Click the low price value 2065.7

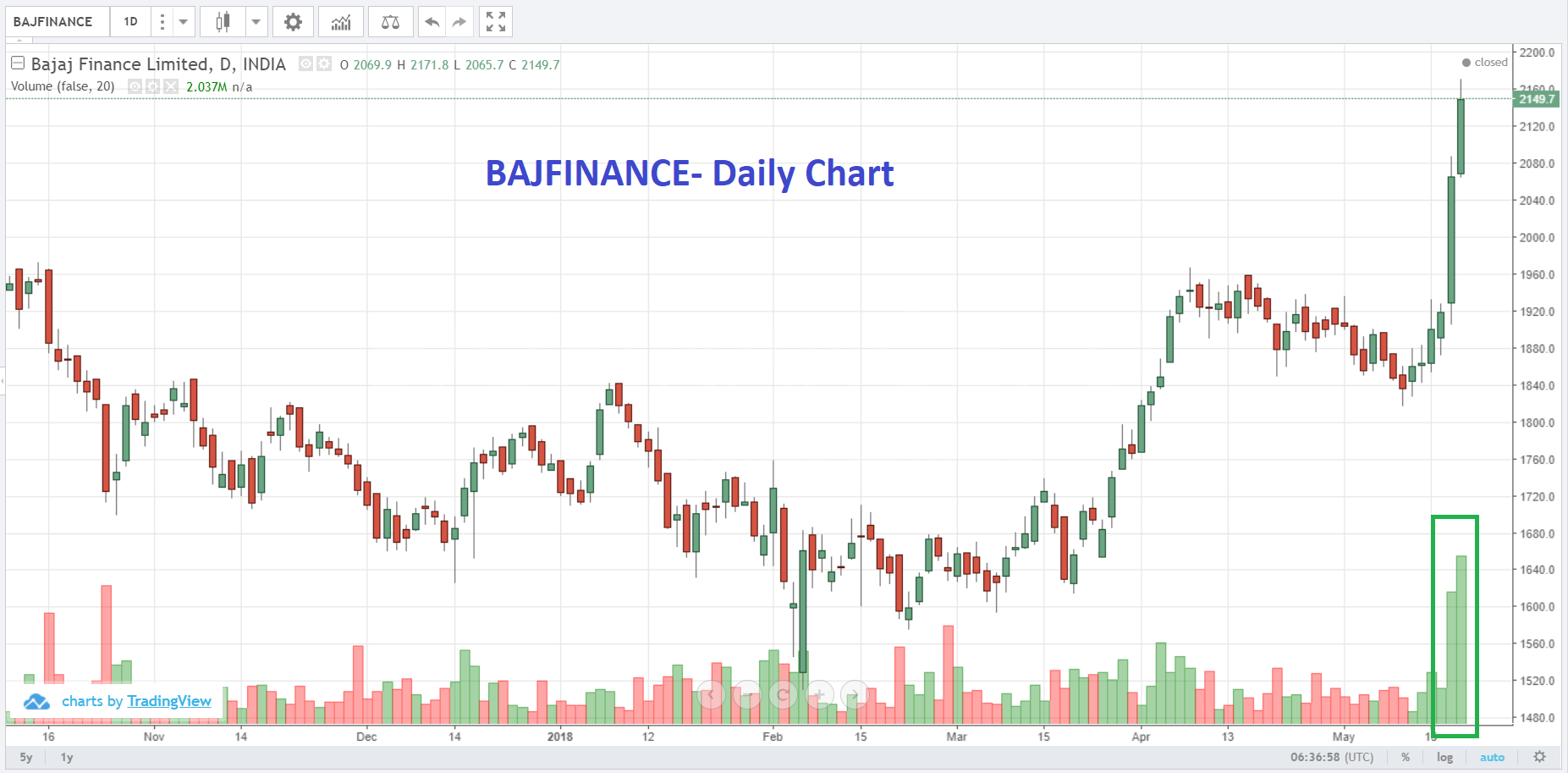click(484, 65)
